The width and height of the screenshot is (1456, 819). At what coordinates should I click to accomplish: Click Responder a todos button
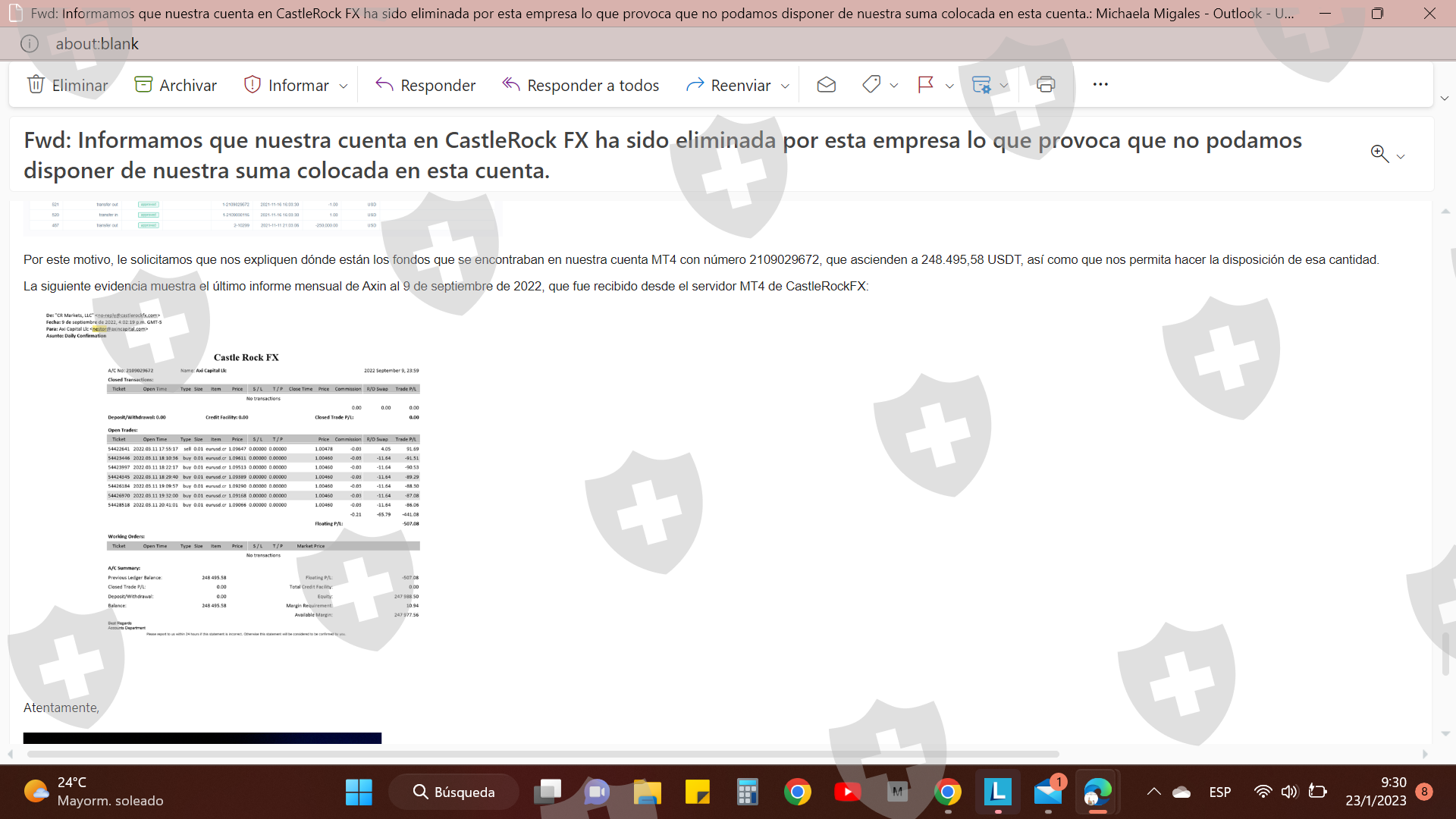pos(581,85)
